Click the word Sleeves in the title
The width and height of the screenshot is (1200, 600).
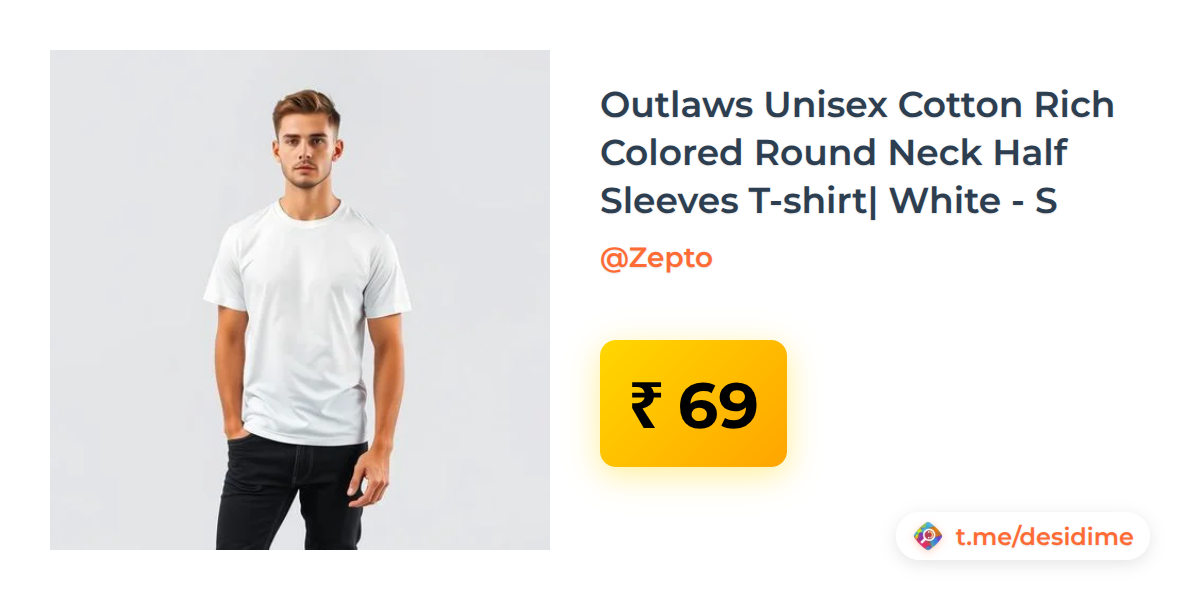click(x=669, y=201)
